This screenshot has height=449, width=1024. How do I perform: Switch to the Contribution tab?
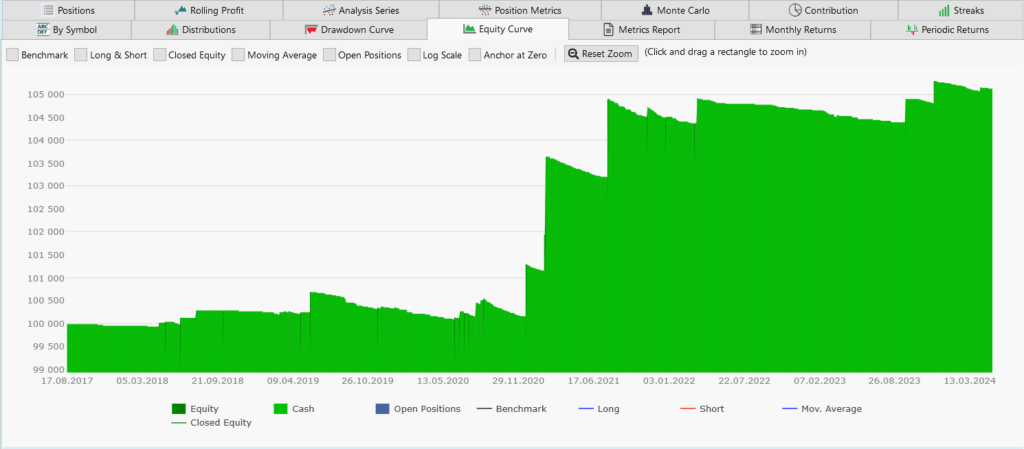click(823, 10)
